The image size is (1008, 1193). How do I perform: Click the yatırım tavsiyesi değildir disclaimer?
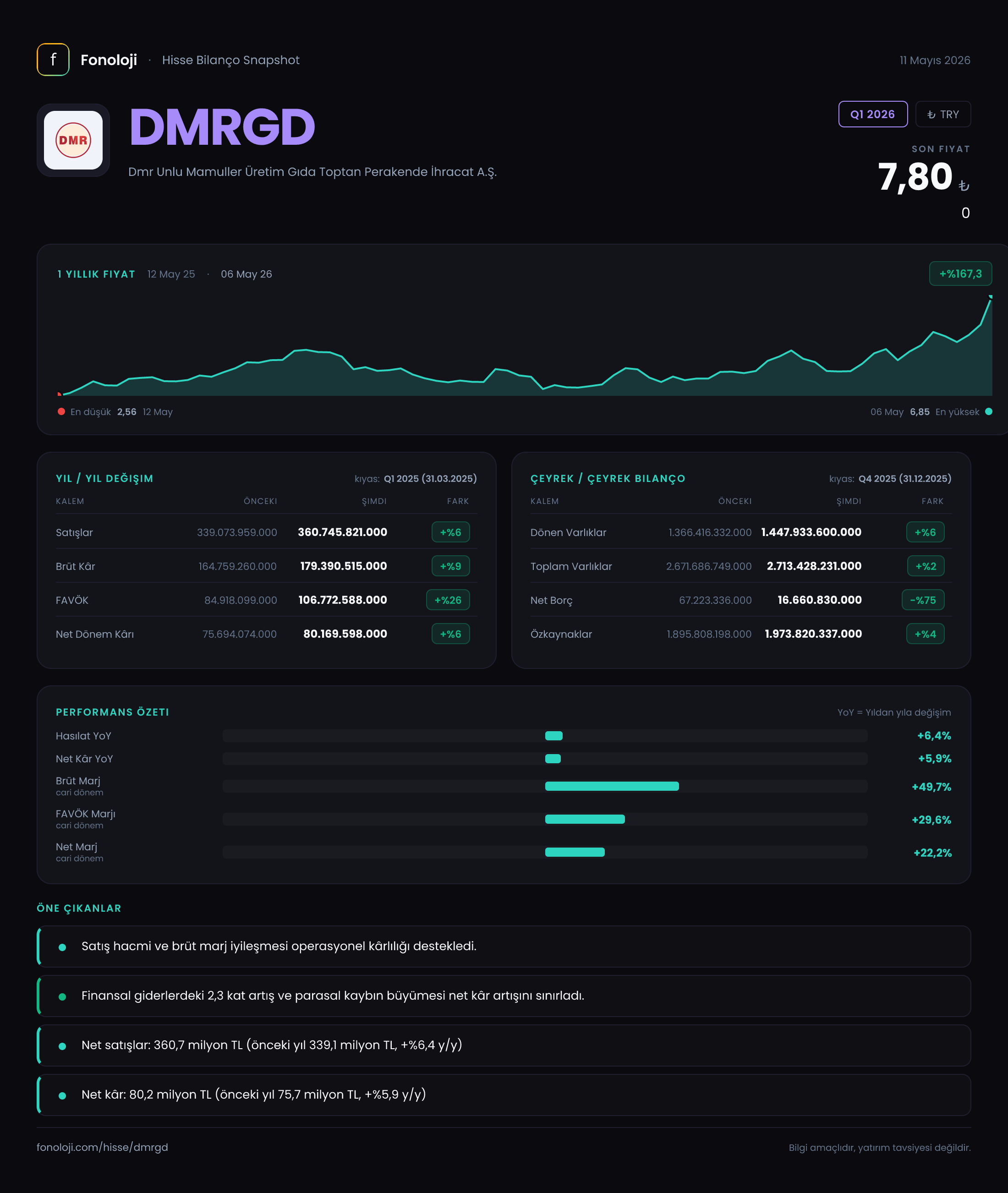click(879, 1147)
